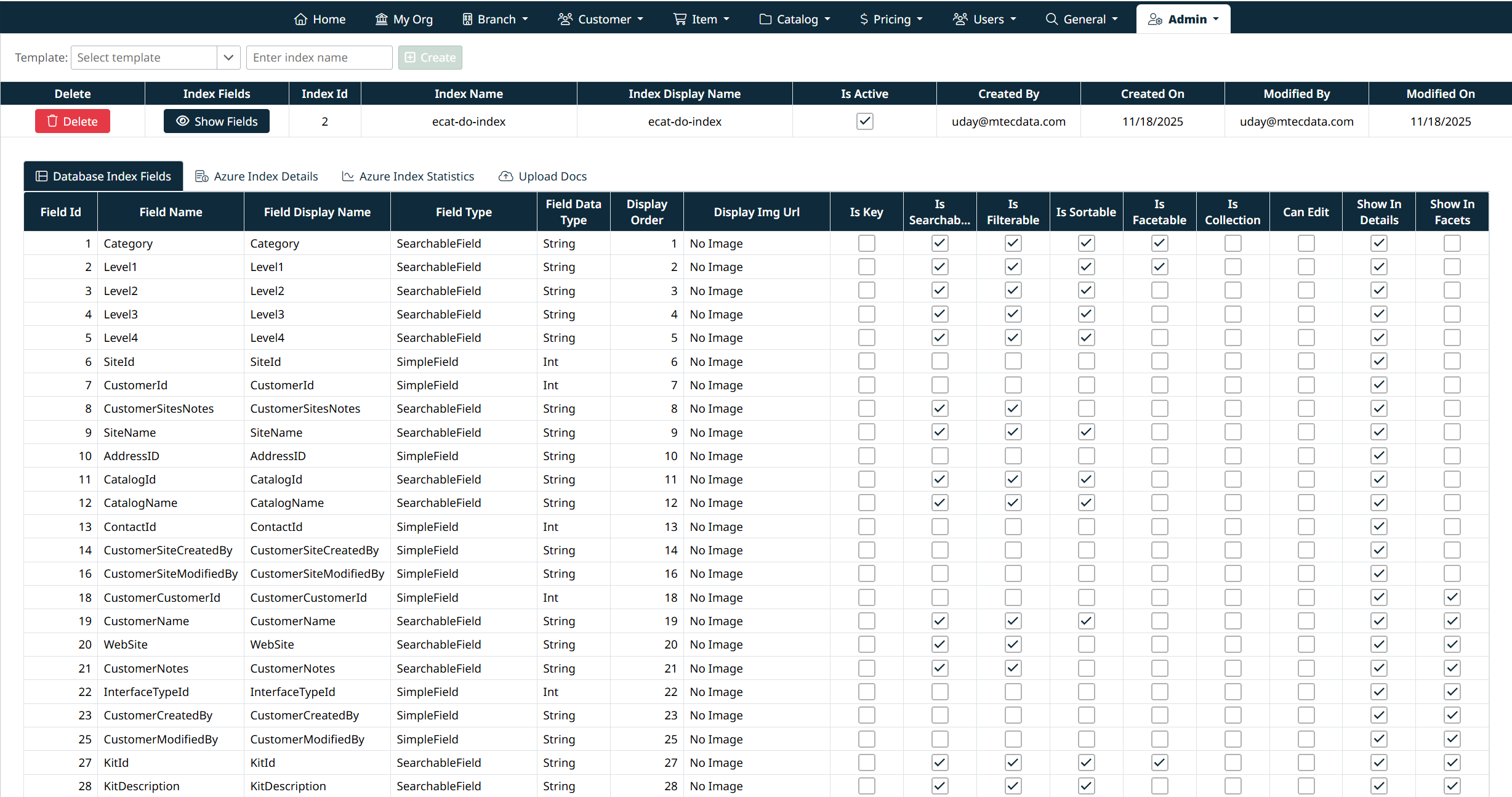Click the Enter index name field
This screenshot has width=1512, height=797.
point(319,57)
